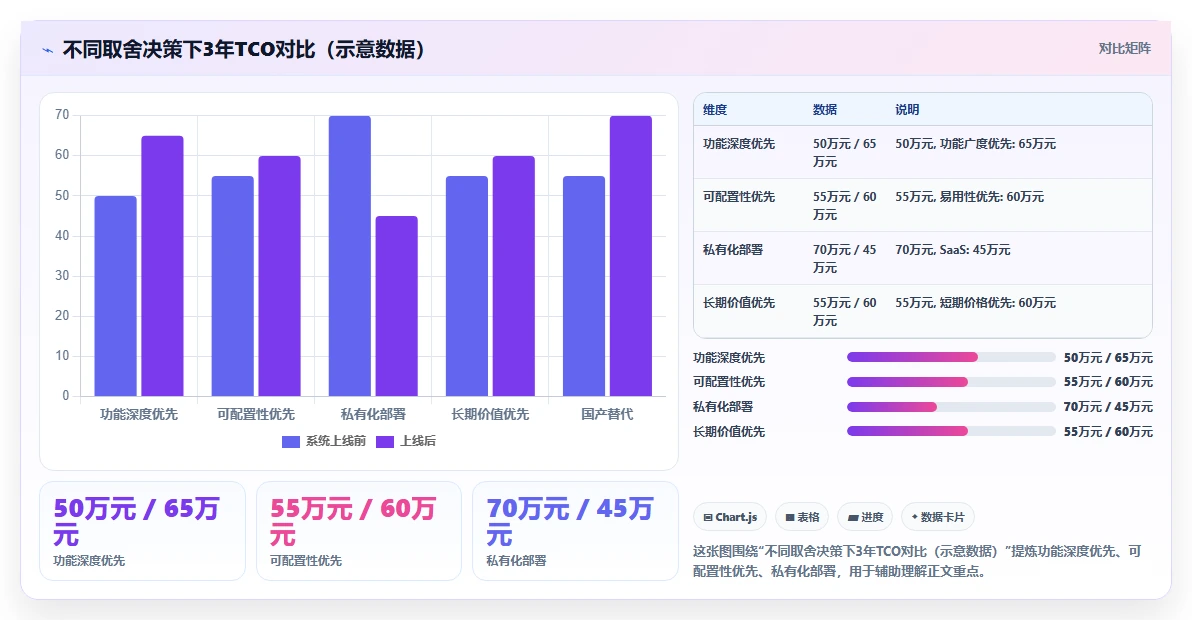Image resolution: width=1192 pixels, height=620 pixels.
Task: Click the 功能深度优先 progress bar
Action: [951, 357]
